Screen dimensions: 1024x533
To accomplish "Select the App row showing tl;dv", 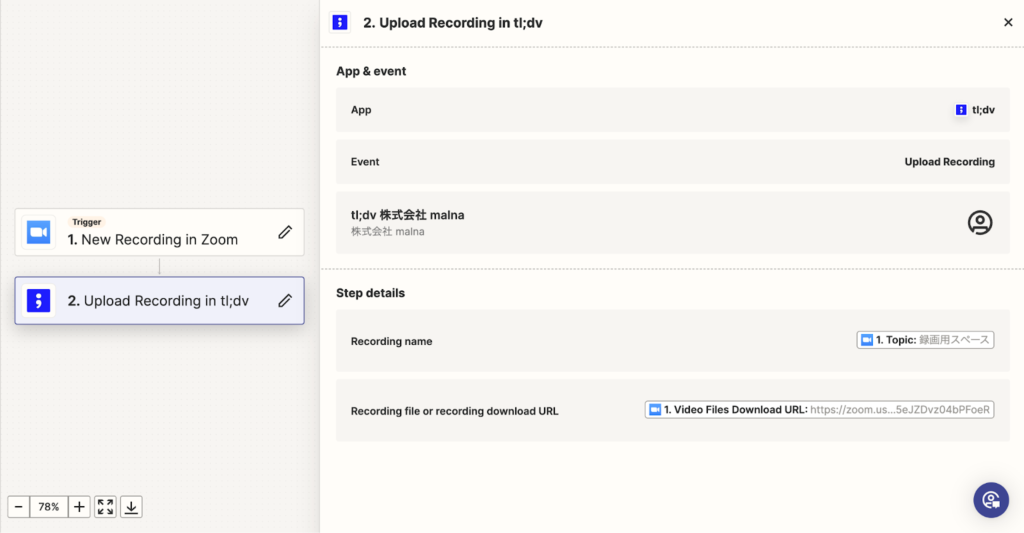I will [x=673, y=110].
